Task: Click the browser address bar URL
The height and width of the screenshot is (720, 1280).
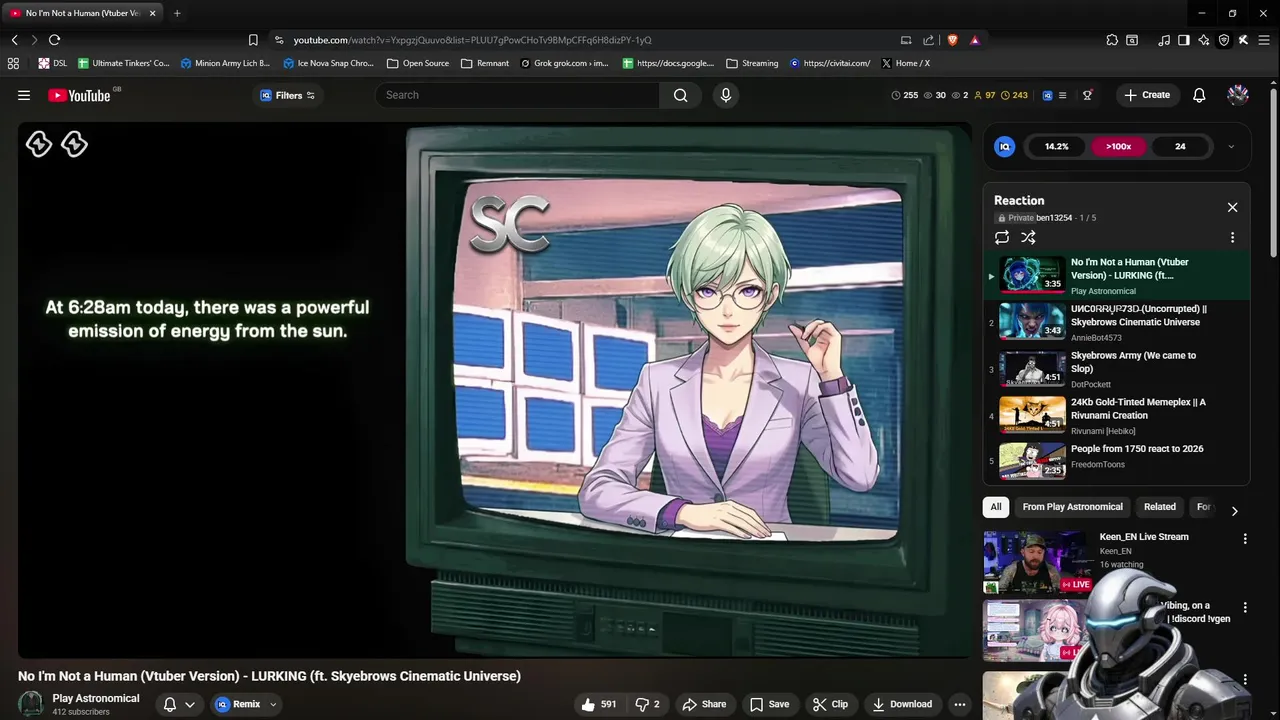Action: (472, 40)
